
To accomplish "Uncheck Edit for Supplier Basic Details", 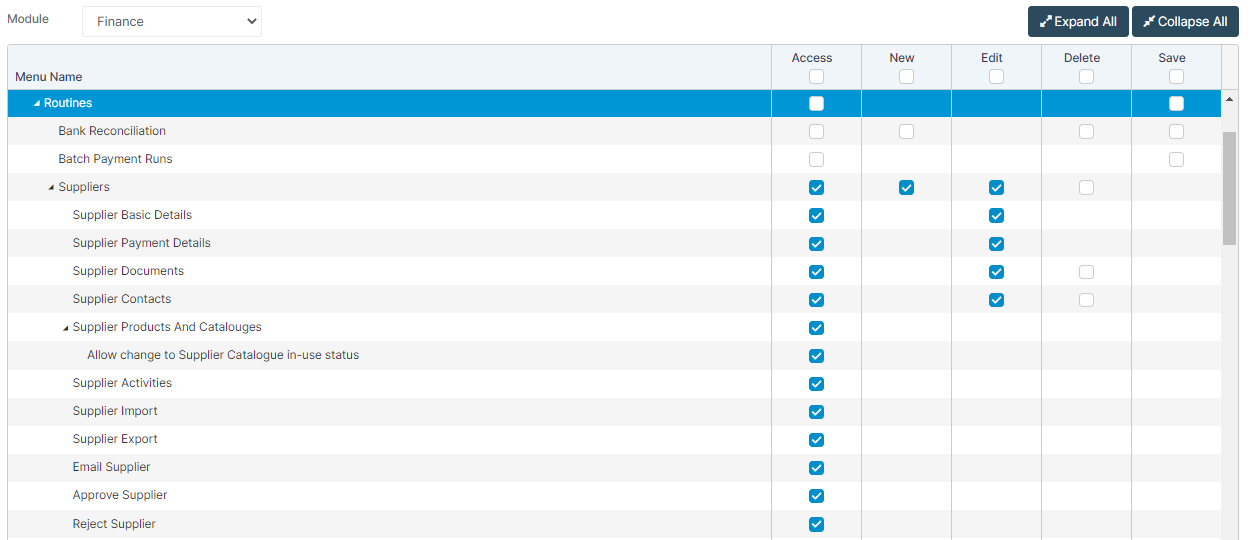I will [996, 215].
